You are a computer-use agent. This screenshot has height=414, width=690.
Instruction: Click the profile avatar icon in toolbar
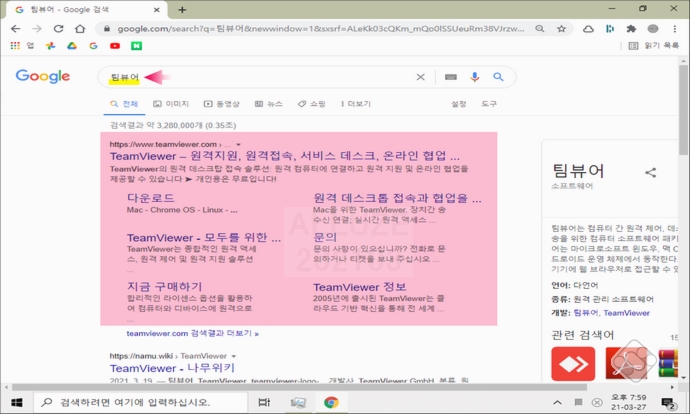pos(653,29)
